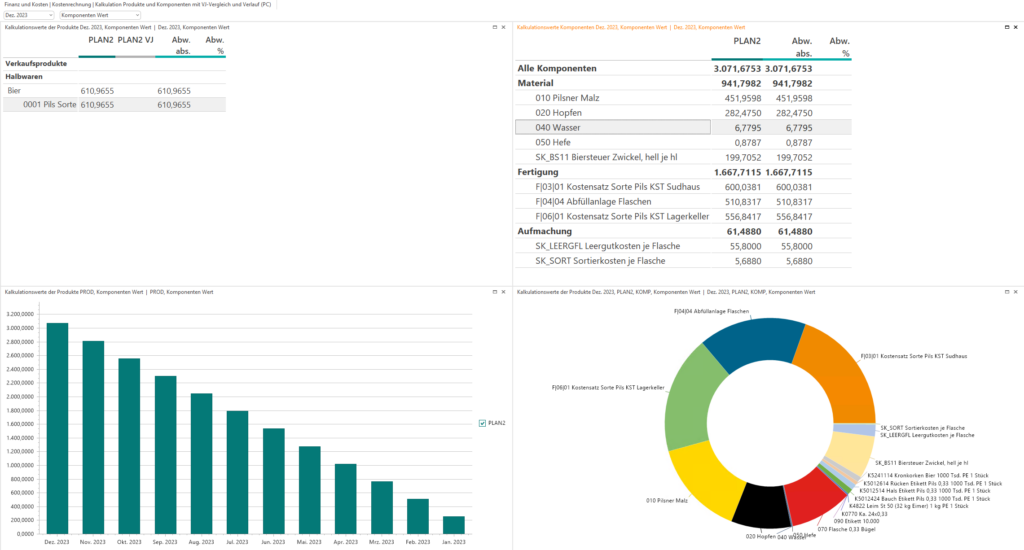Viewport: 1024px width, 550px height.
Task: Select the Material group row
Action: click(683, 84)
